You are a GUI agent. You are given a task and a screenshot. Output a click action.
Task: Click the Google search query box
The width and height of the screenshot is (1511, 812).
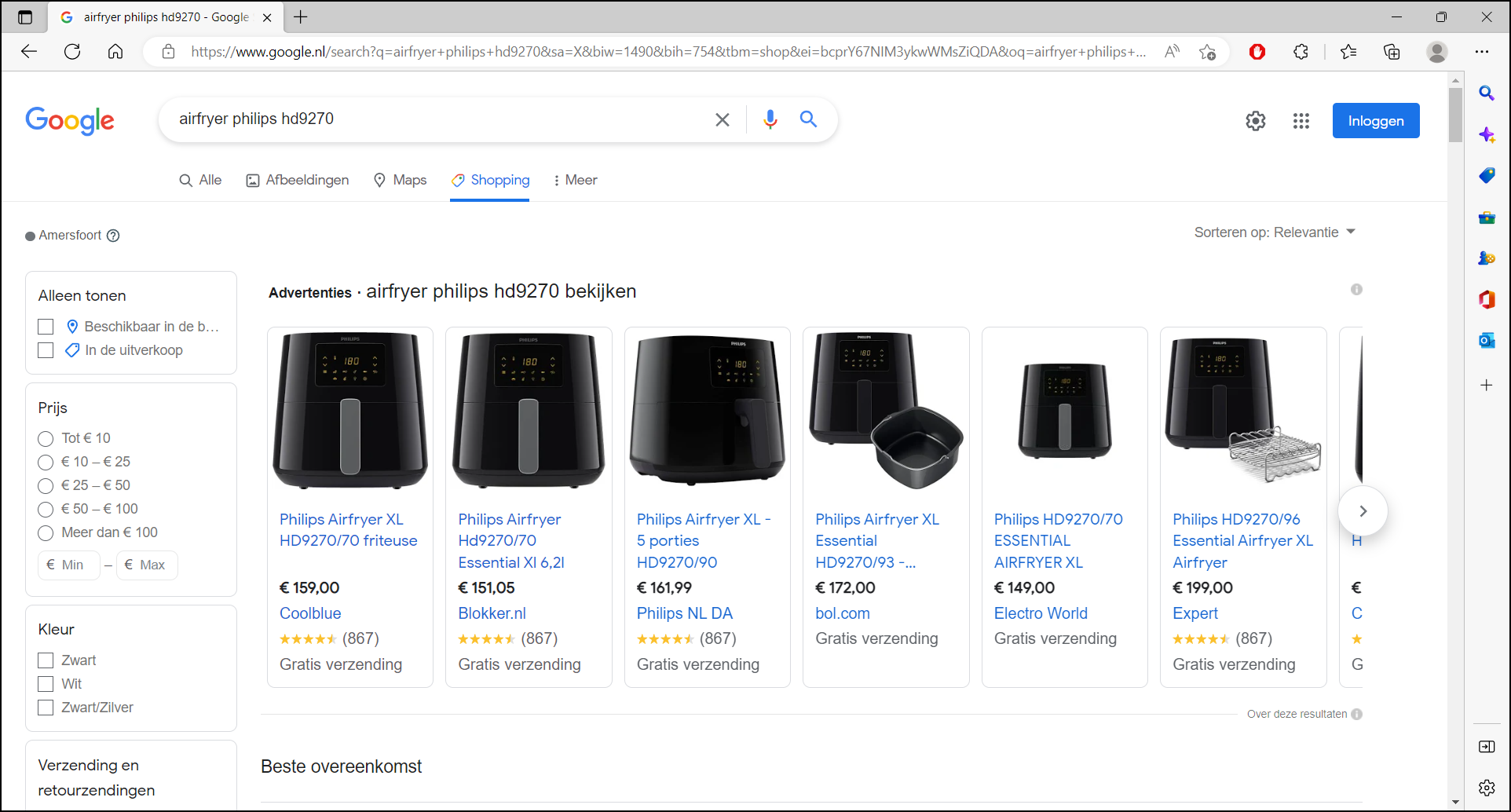point(440,119)
